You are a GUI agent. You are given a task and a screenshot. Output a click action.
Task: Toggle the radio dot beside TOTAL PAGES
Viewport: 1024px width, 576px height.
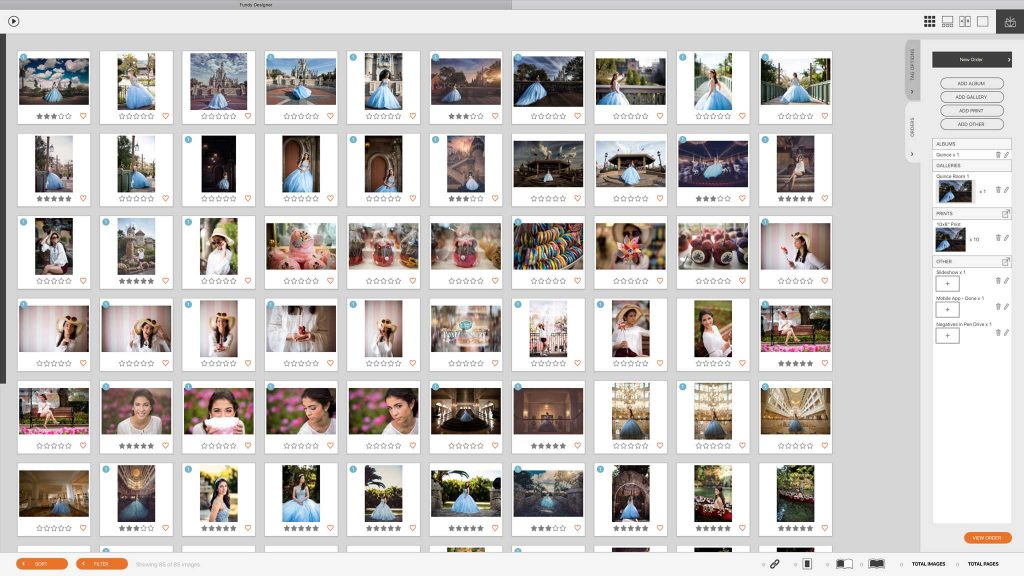pyautogui.click(x=958, y=564)
